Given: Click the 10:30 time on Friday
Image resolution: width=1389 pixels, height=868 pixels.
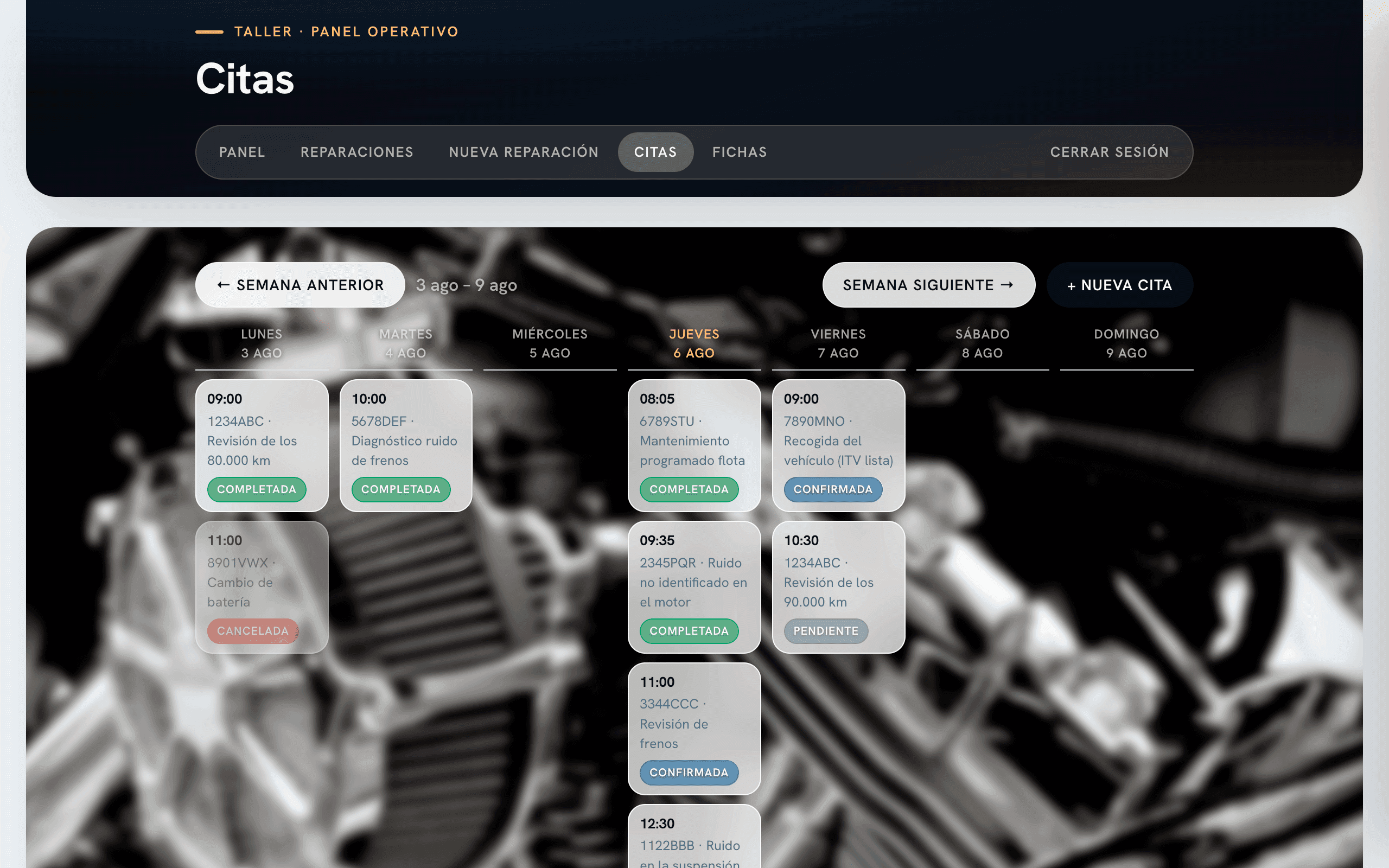Looking at the screenshot, I should coord(801,541).
